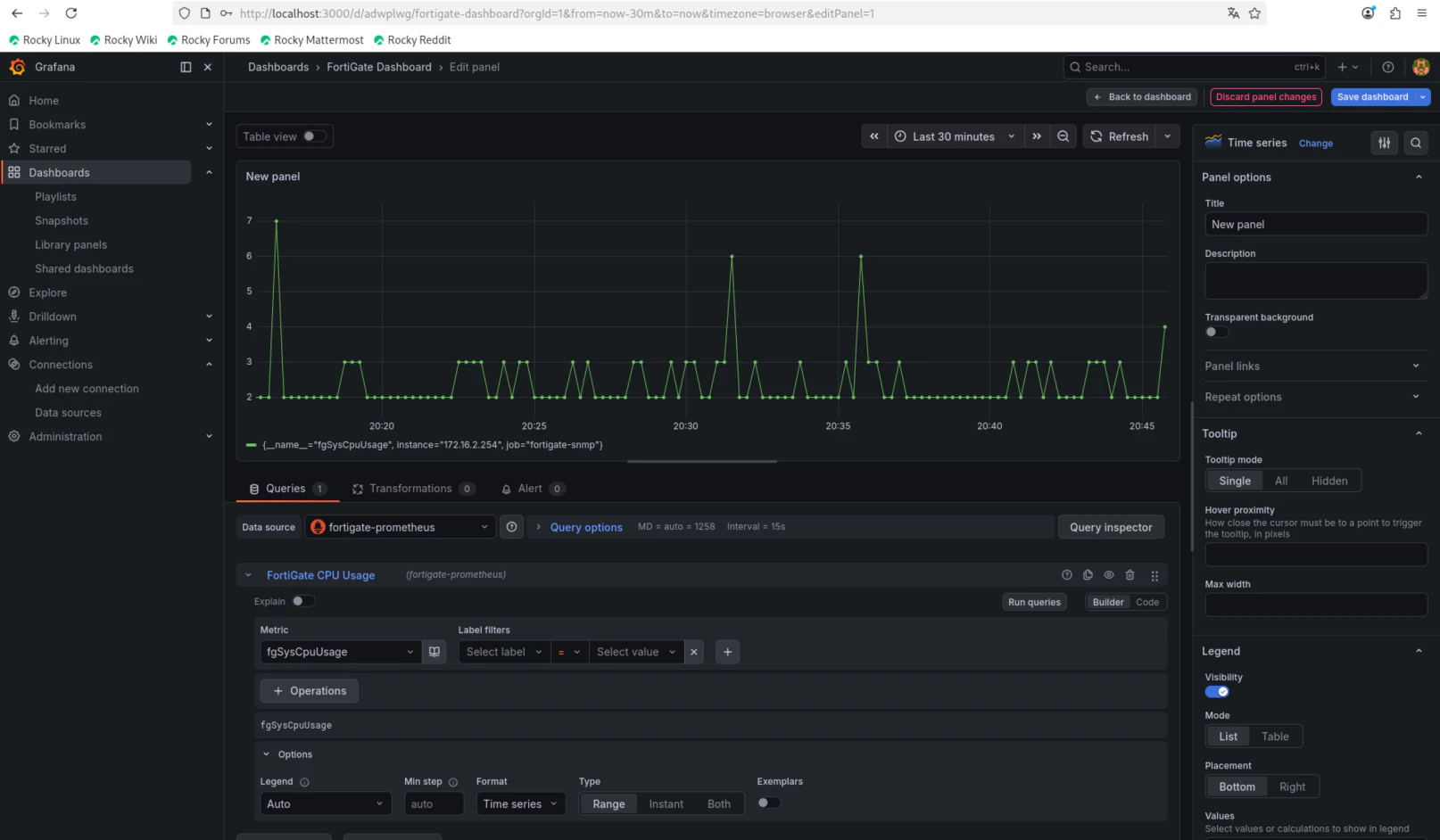1440x840 pixels.
Task: Hide the FortiGate CPU Usage query response
Action: 1109,575
